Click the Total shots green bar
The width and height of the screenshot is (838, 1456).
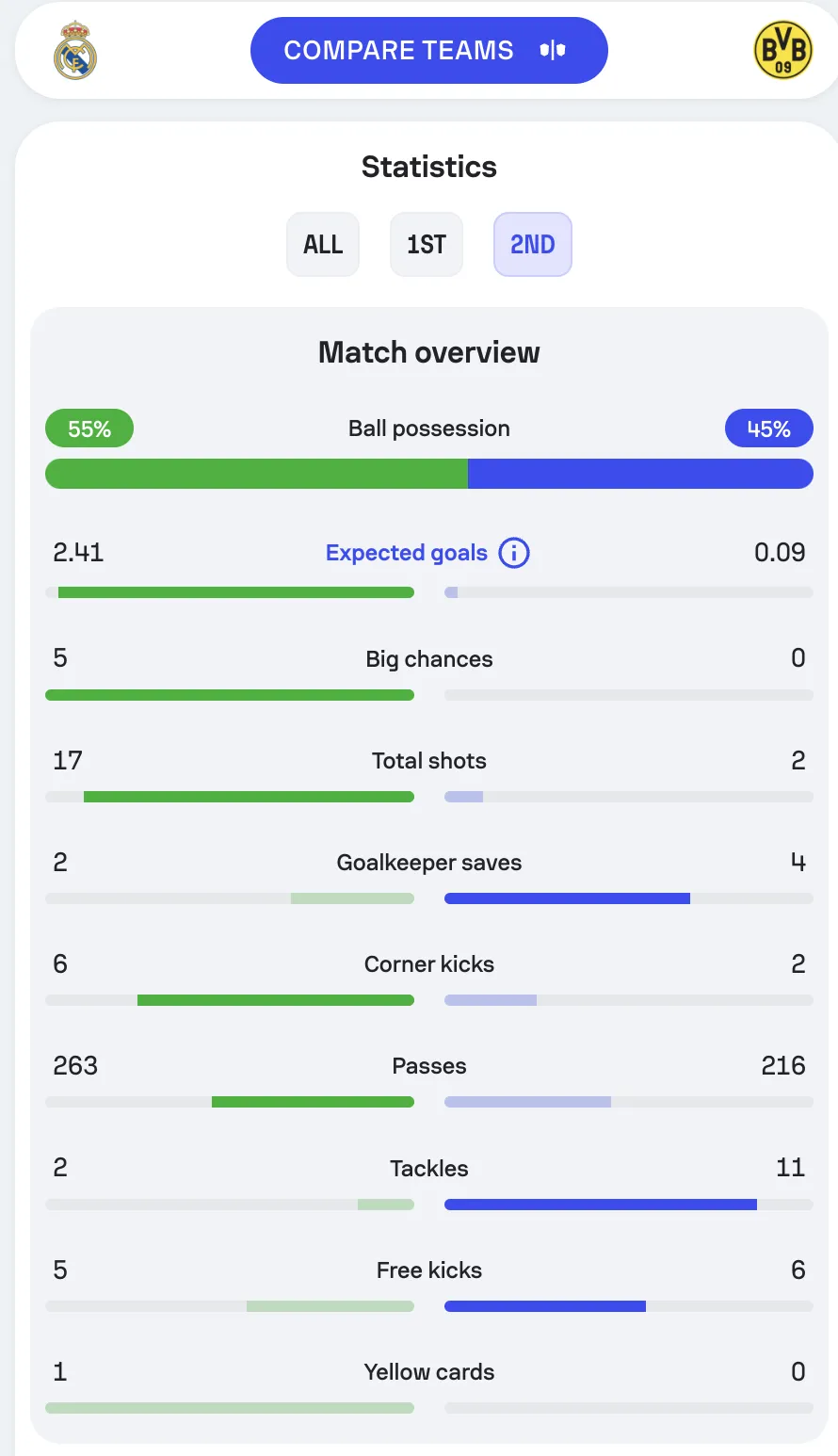pyautogui.click(x=249, y=797)
